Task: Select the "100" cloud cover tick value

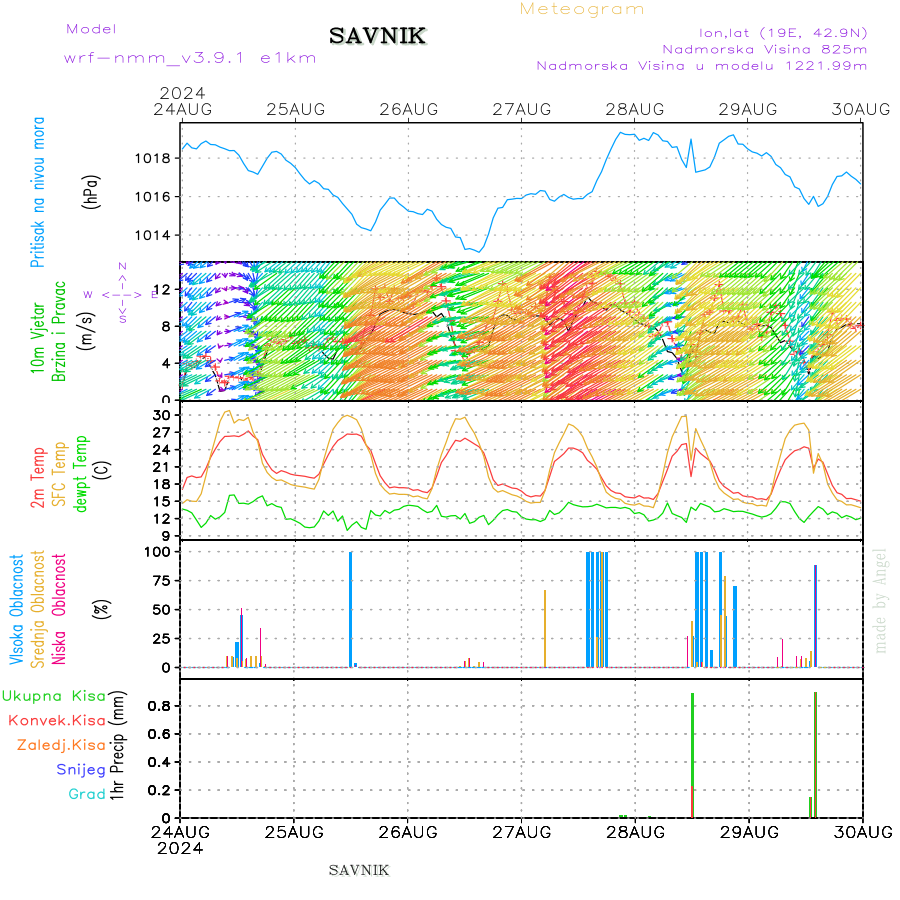Action: [157, 552]
